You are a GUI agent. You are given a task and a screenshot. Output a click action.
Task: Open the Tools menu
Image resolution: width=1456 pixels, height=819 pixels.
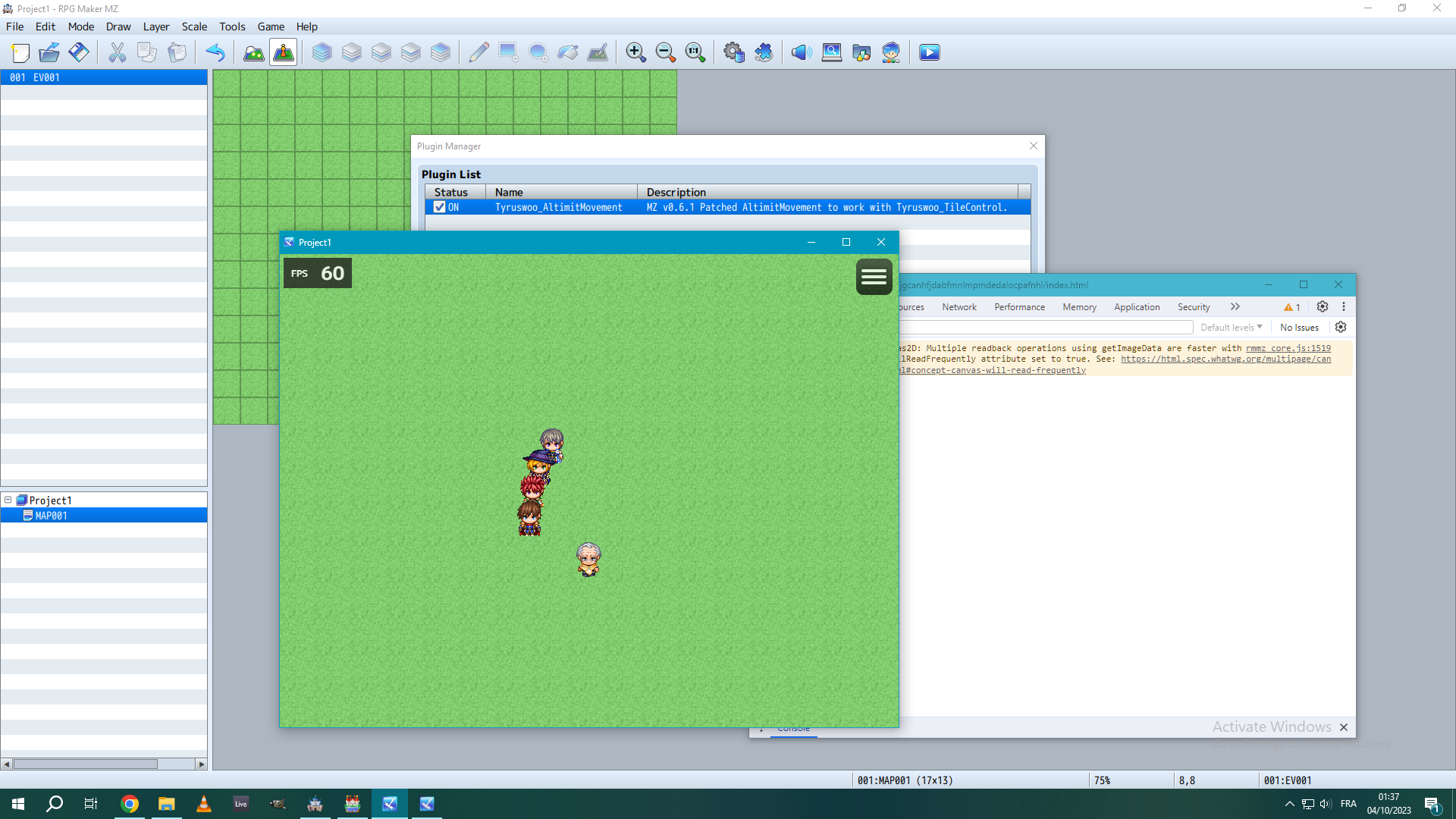[232, 27]
